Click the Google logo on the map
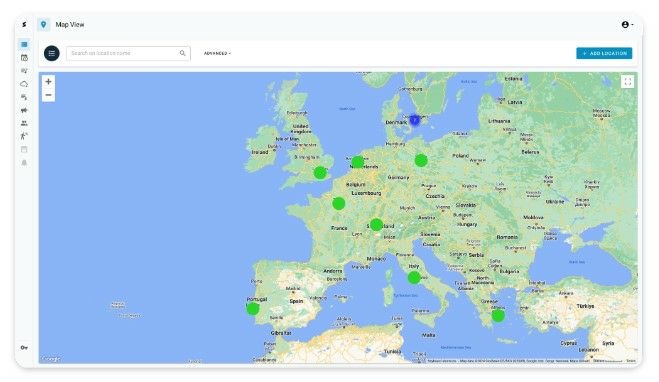The width and height of the screenshot is (659, 382). [51, 359]
